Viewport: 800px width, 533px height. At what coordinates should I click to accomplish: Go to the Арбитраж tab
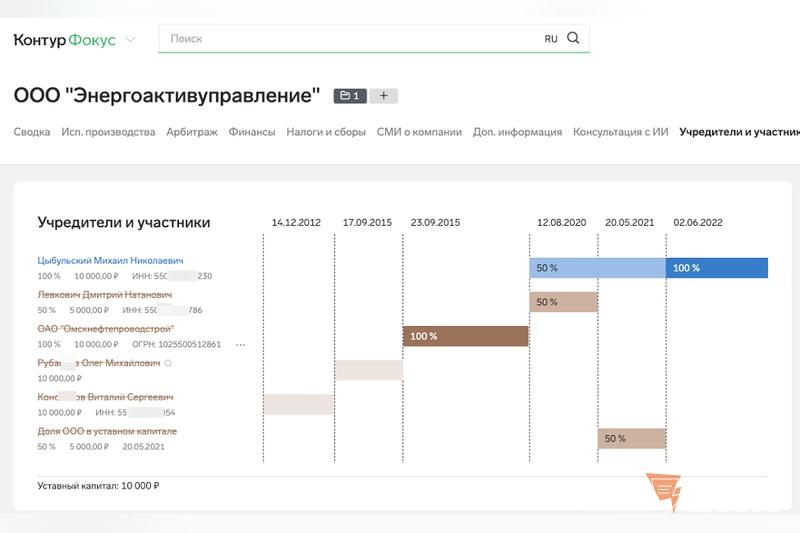191,132
